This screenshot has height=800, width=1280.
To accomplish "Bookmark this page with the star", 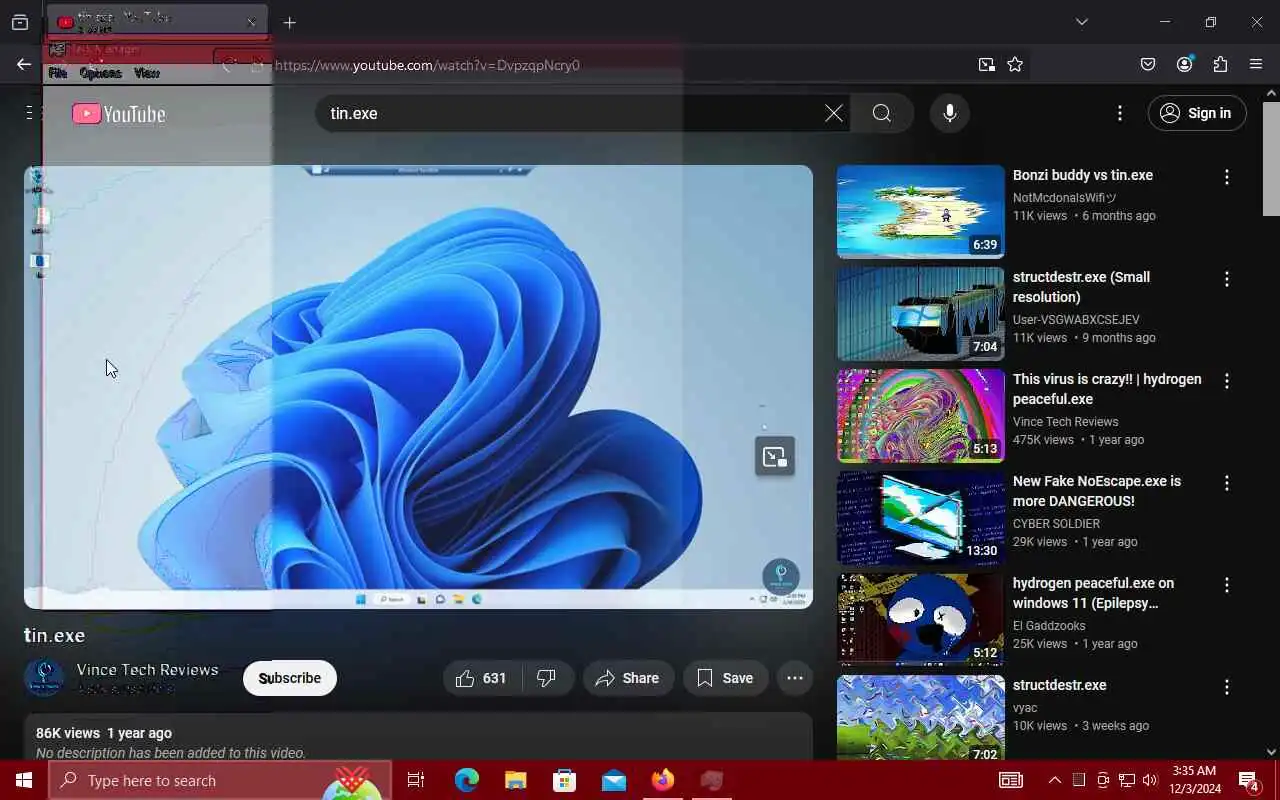I will click(x=1015, y=65).
